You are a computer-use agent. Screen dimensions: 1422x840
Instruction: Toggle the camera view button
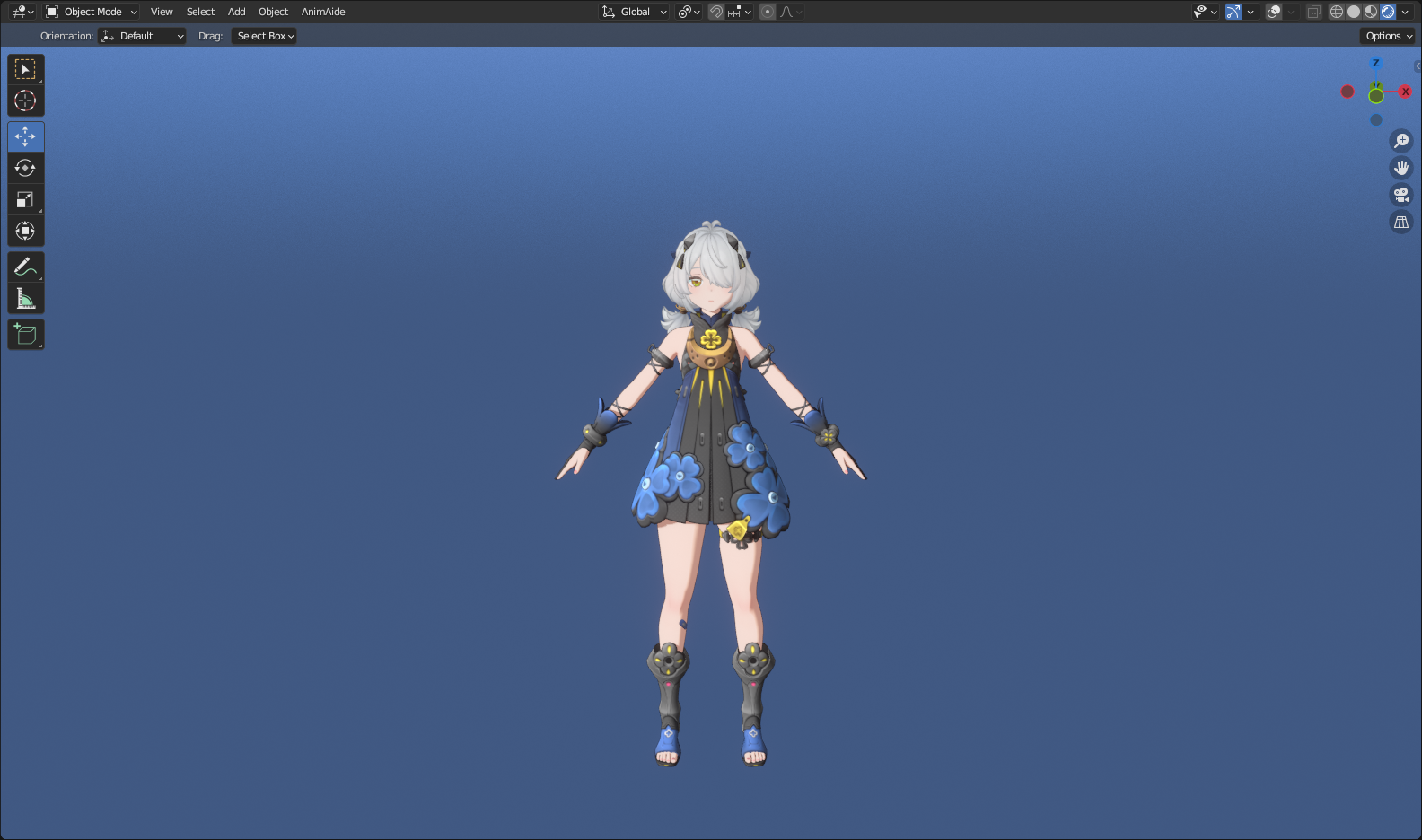click(x=1401, y=195)
